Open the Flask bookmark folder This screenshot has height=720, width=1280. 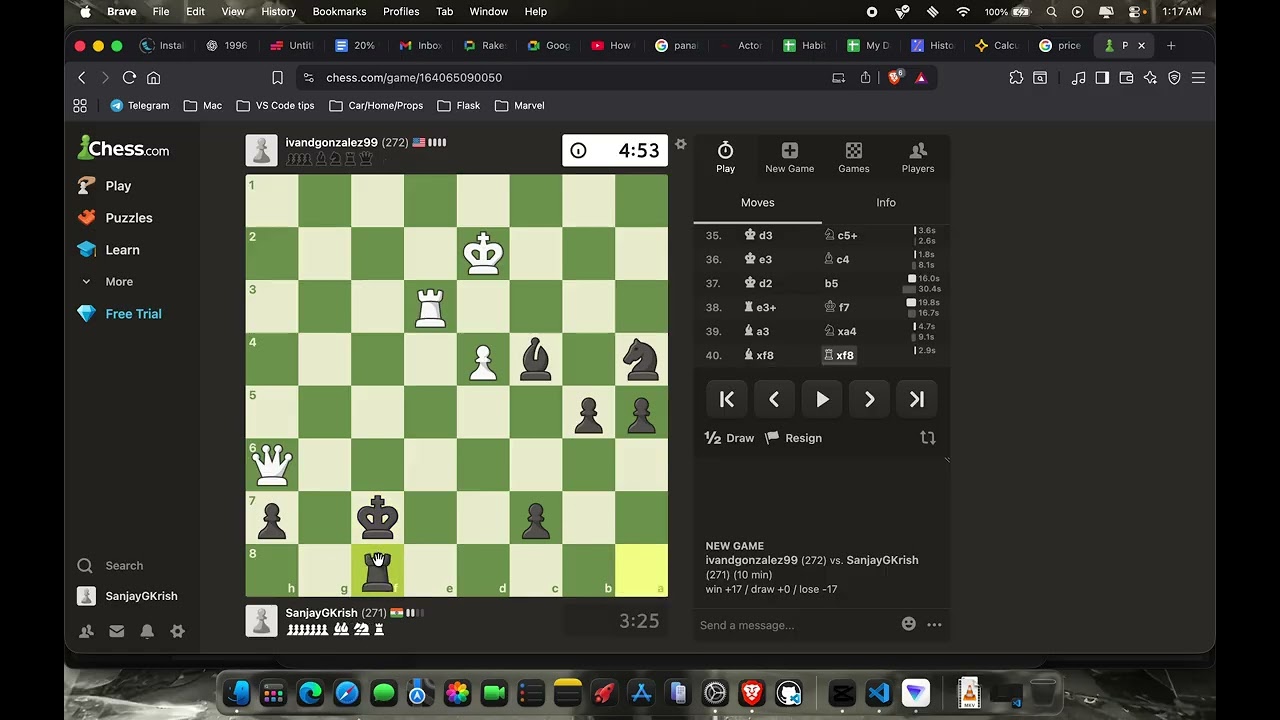(x=459, y=106)
